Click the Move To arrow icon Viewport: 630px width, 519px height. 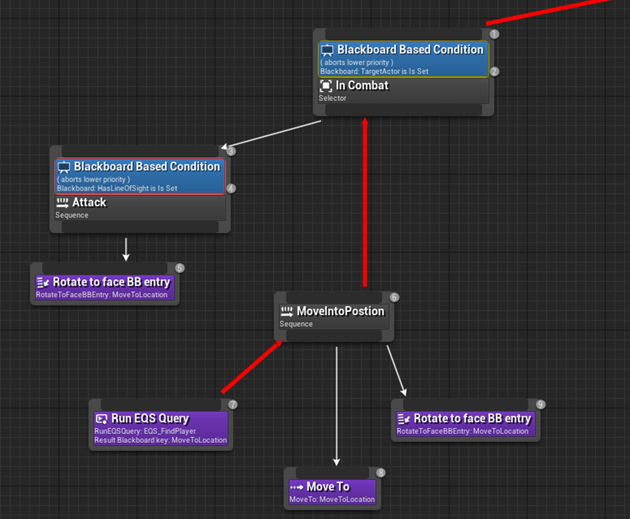coord(297,487)
